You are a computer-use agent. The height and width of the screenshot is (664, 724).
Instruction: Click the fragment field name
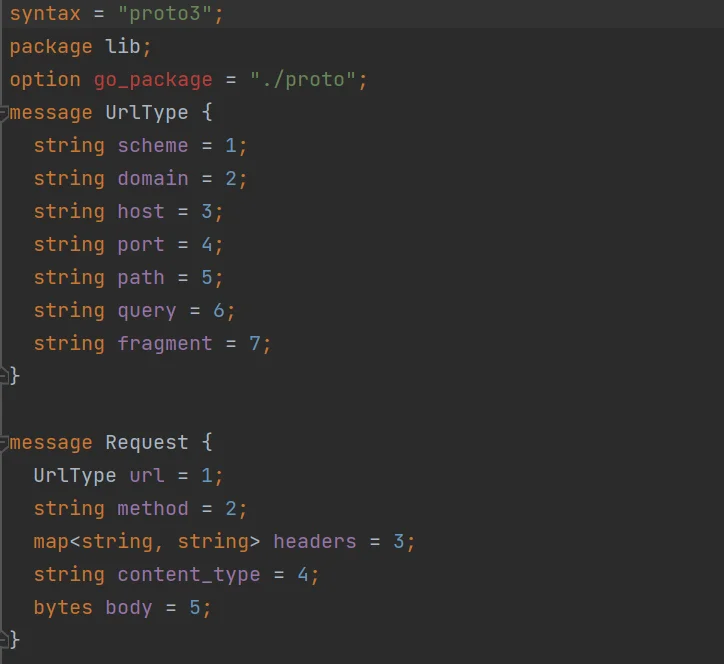[165, 344]
